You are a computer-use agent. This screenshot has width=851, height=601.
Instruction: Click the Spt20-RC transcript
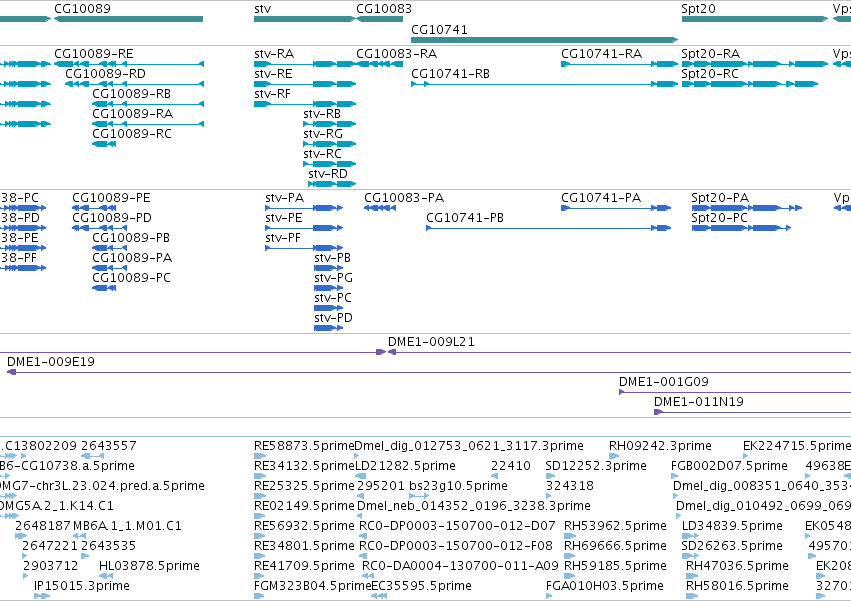point(750,84)
